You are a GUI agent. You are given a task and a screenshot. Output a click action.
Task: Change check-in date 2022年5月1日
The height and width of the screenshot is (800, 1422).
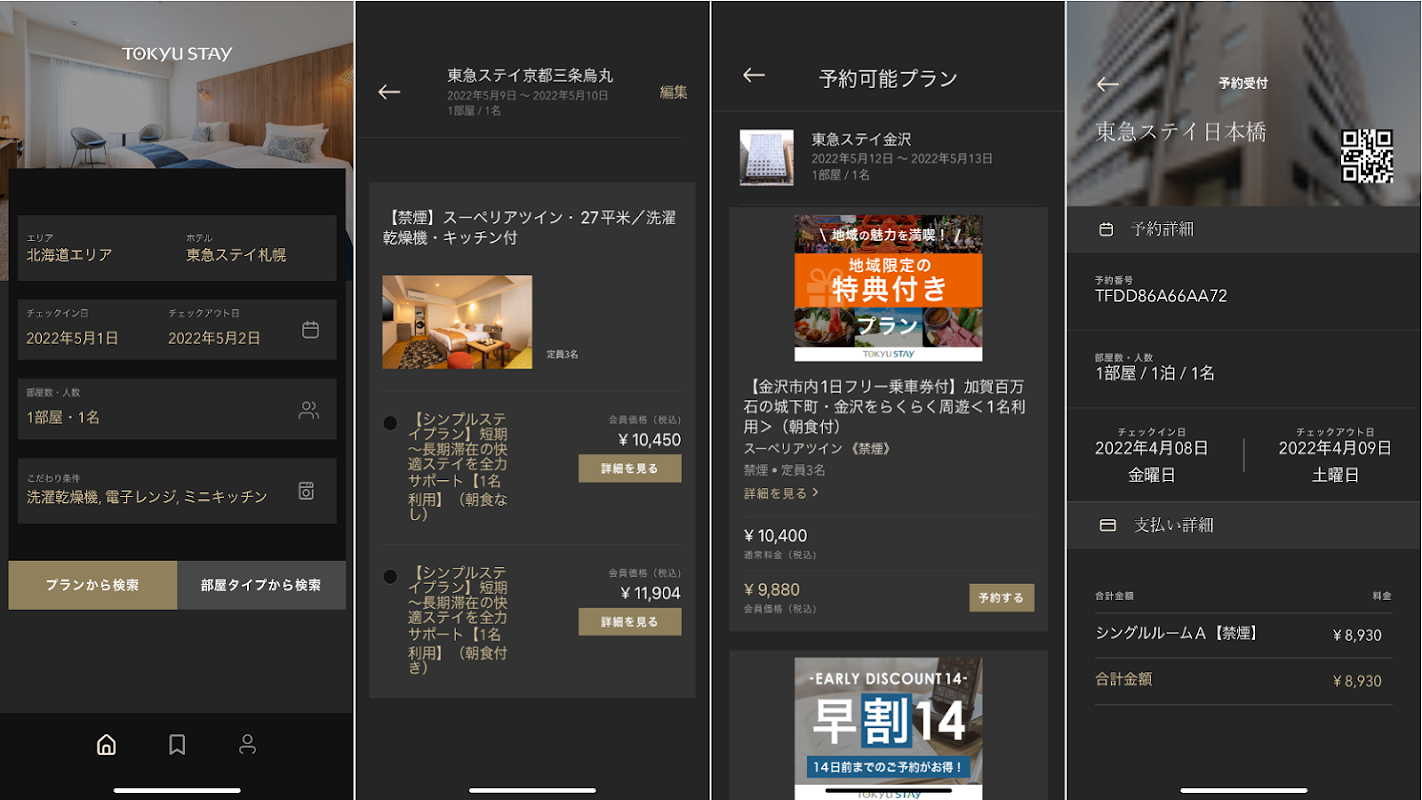tap(72, 338)
